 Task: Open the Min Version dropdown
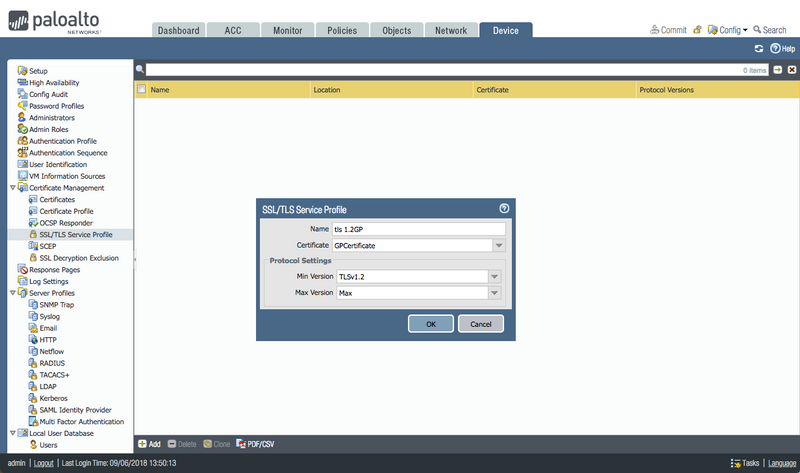coord(494,277)
